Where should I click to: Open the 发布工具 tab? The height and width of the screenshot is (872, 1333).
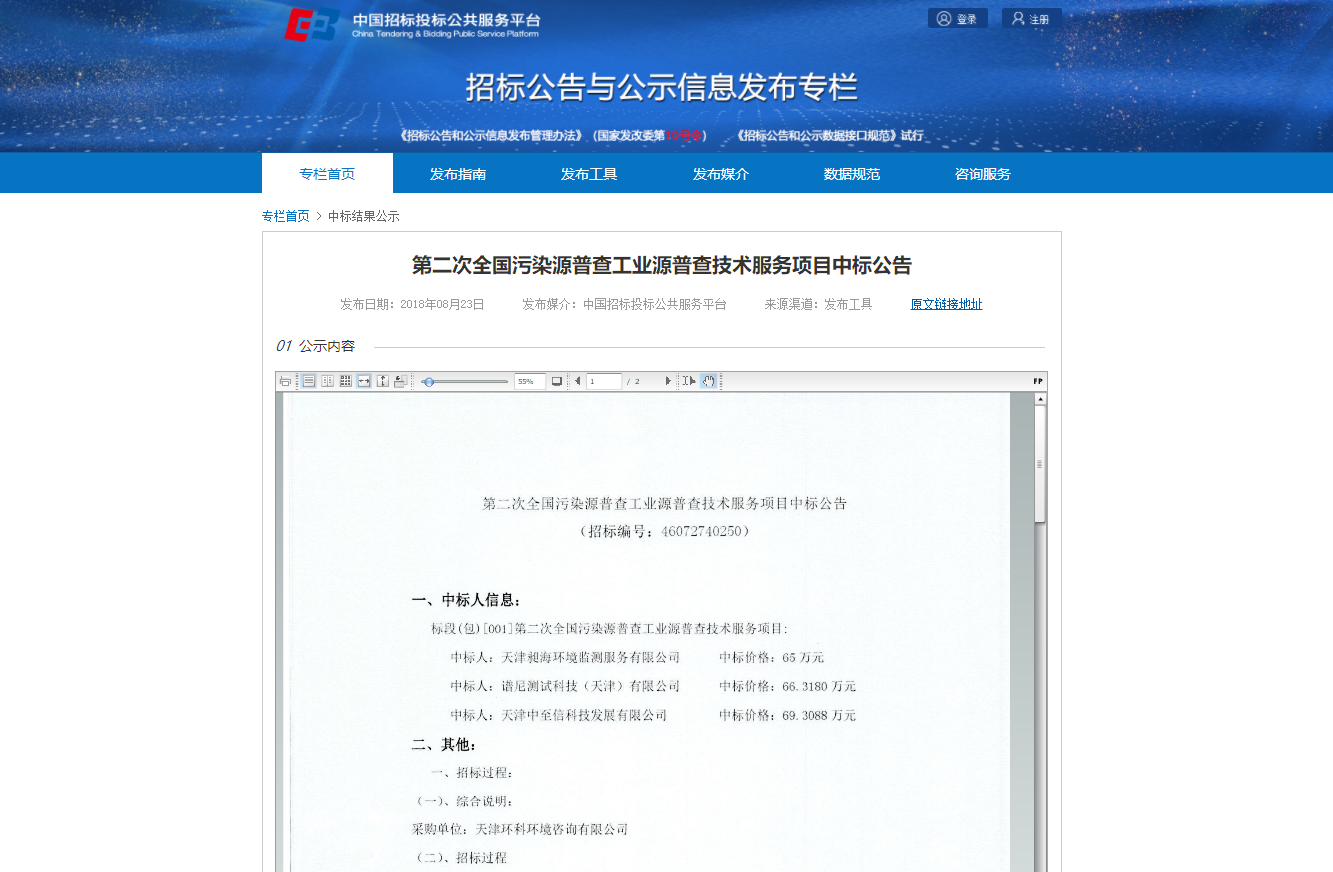pyautogui.click(x=589, y=174)
